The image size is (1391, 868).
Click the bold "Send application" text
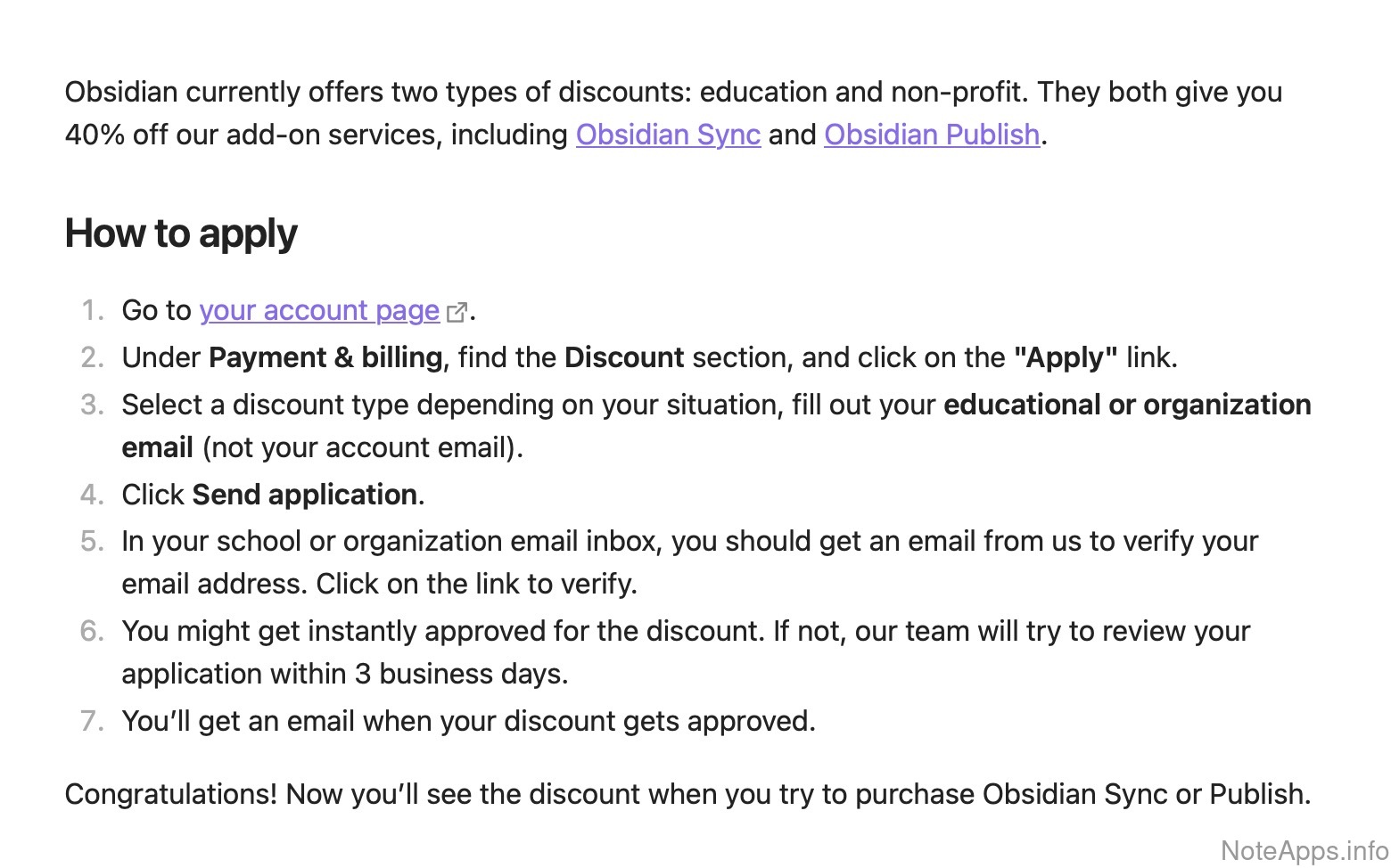point(305,495)
